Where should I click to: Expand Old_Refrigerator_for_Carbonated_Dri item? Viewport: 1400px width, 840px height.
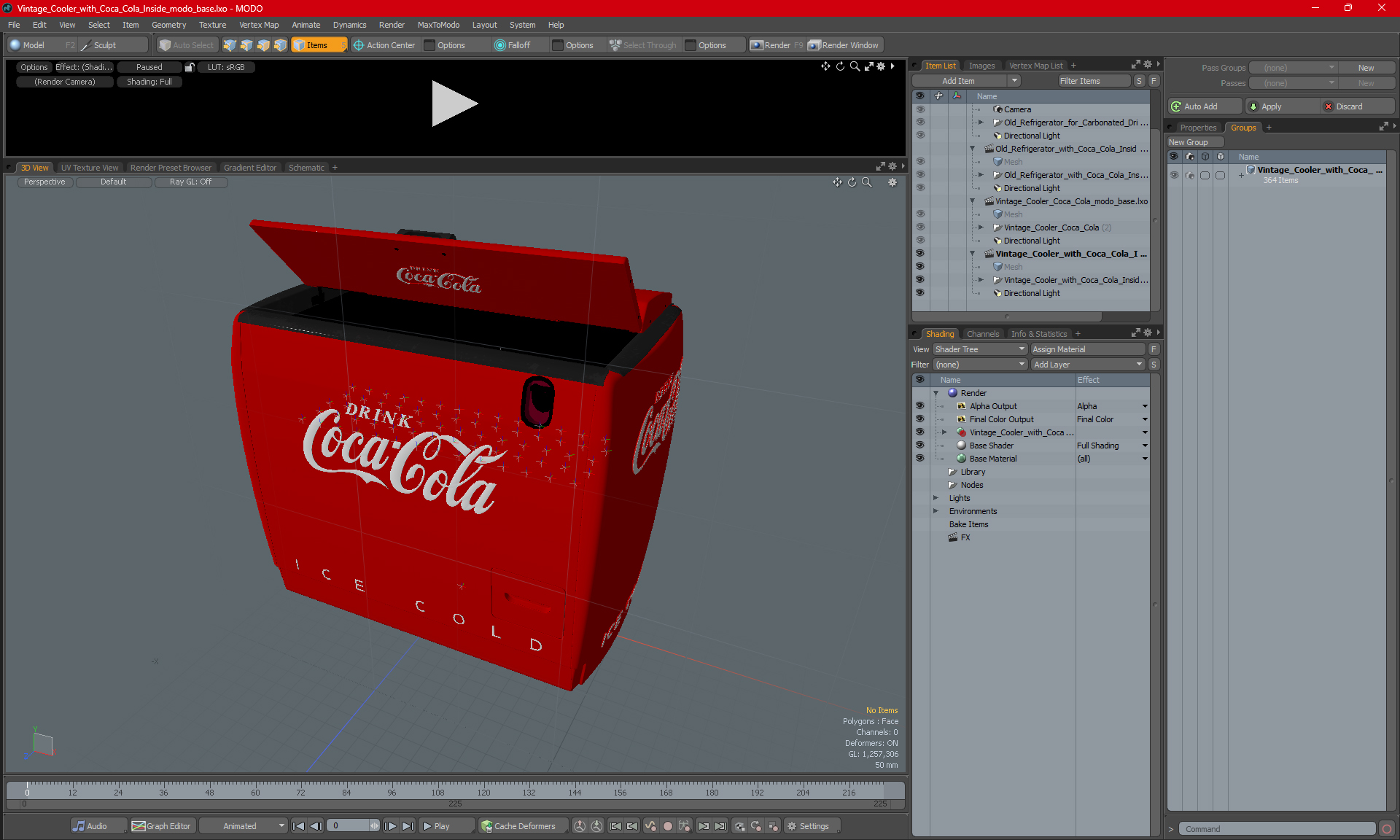981,122
